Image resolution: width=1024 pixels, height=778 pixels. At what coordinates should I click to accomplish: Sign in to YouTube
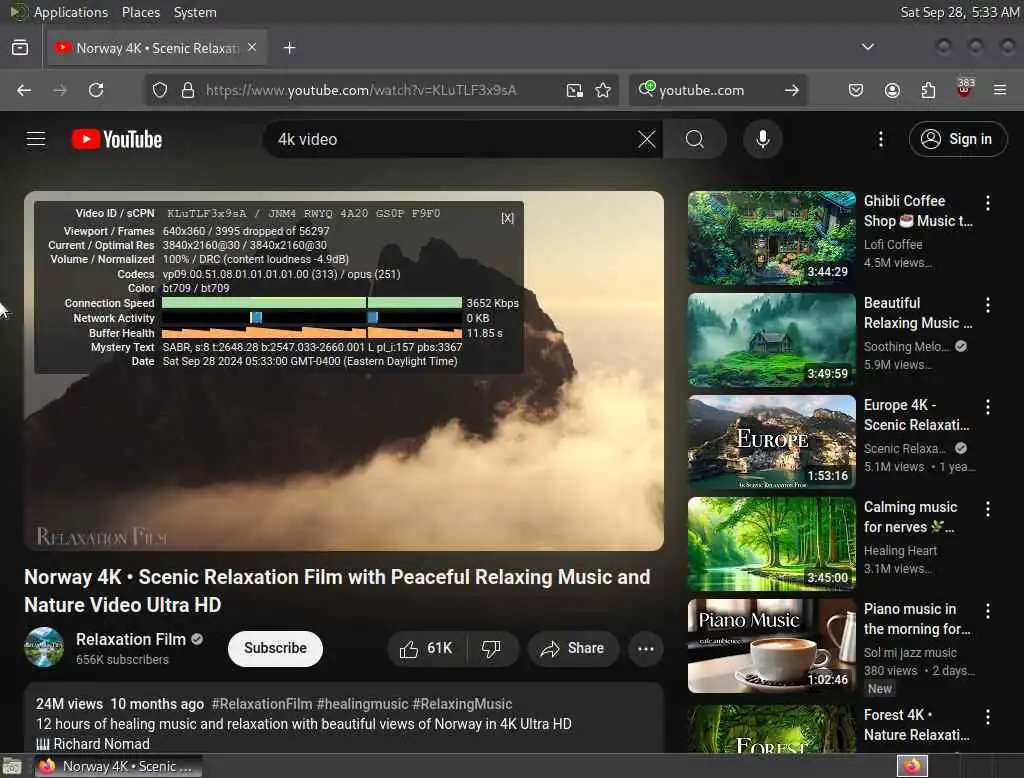[x=957, y=139]
